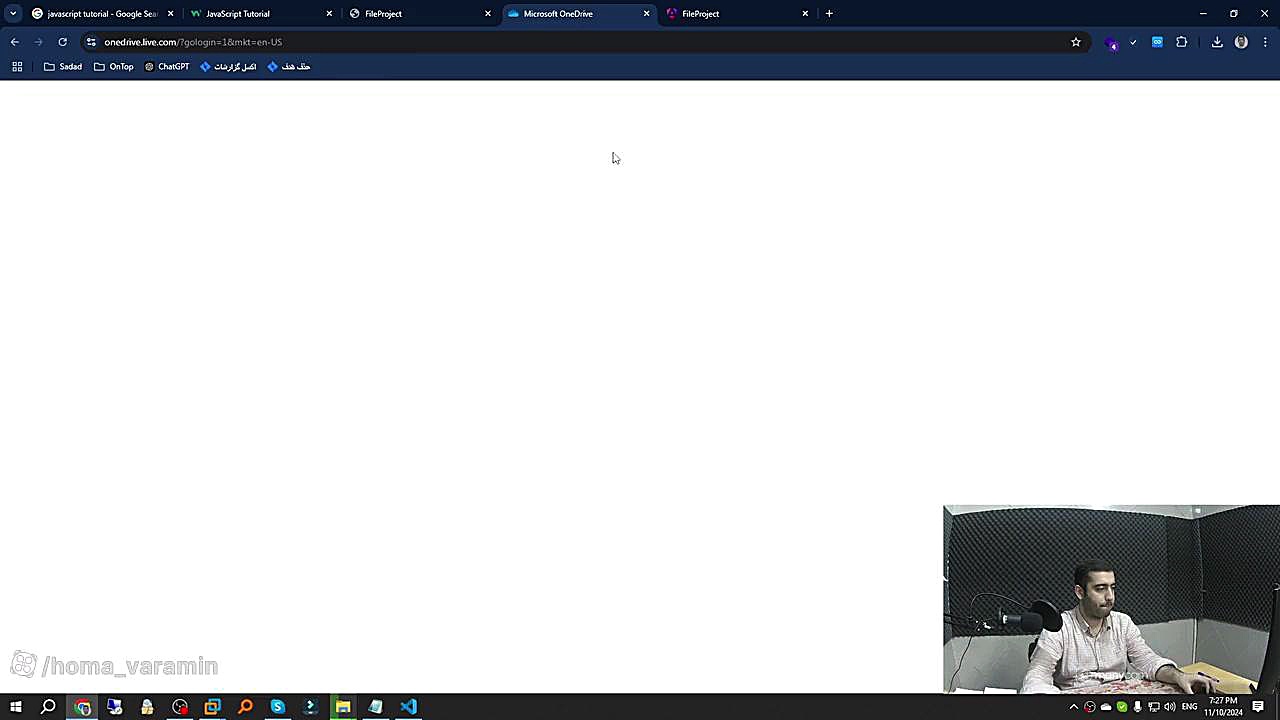
Task: Open the last blue-diamond bookmark
Action: point(289,67)
